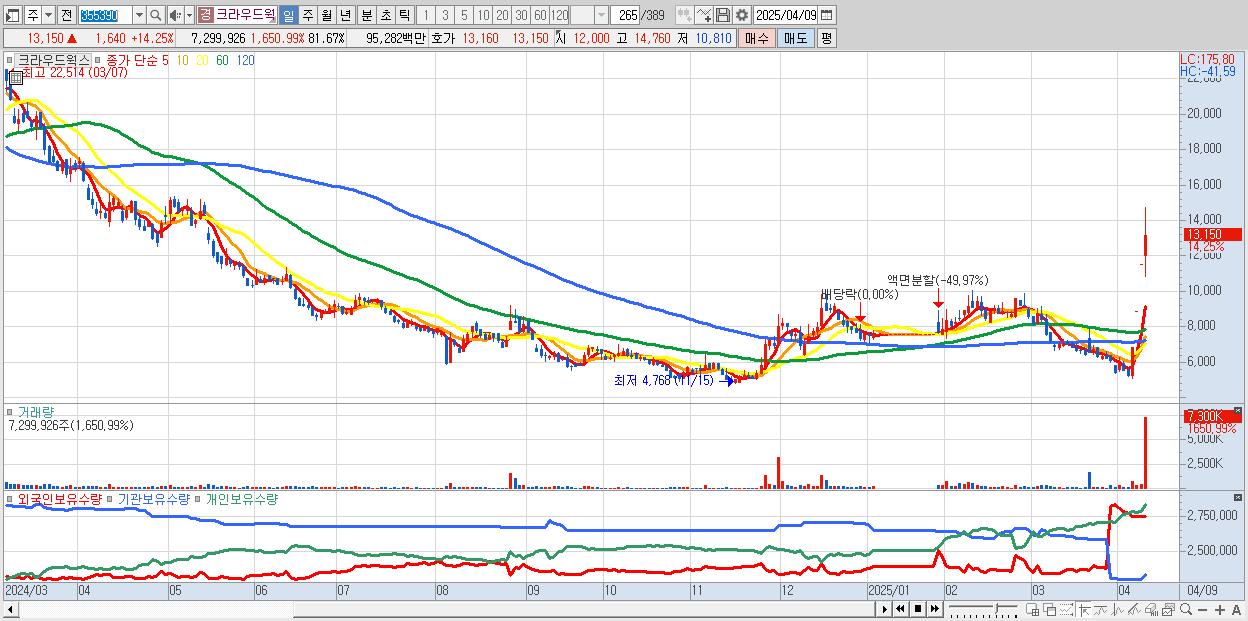Open the custom interval dropdown arrow

tap(601, 15)
